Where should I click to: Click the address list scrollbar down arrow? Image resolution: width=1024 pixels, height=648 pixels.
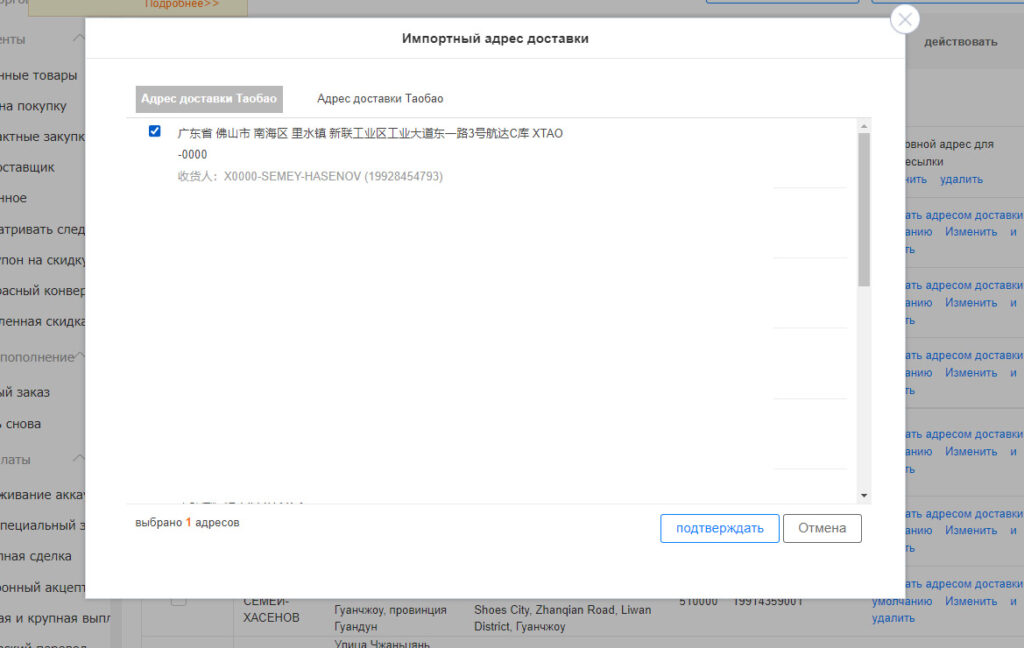click(864, 495)
